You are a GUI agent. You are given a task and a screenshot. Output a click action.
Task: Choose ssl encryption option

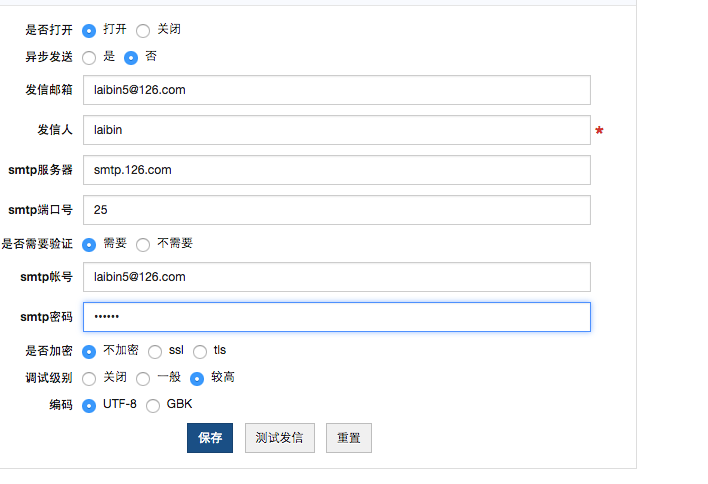click(155, 352)
